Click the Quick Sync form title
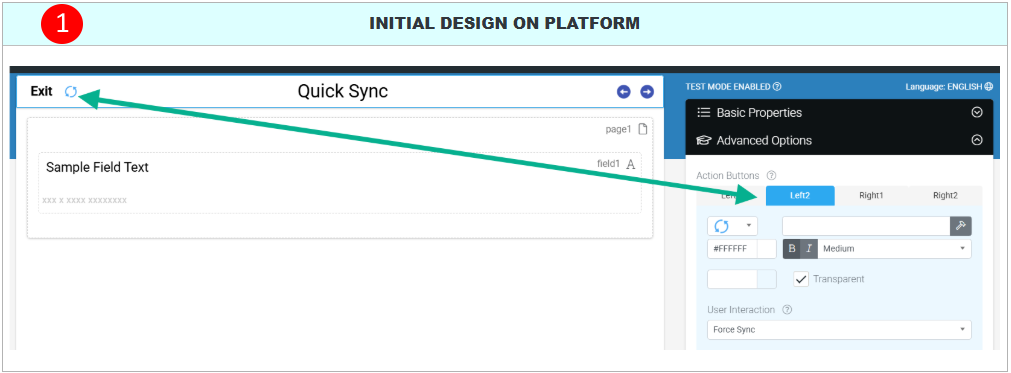 click(342, 91)
